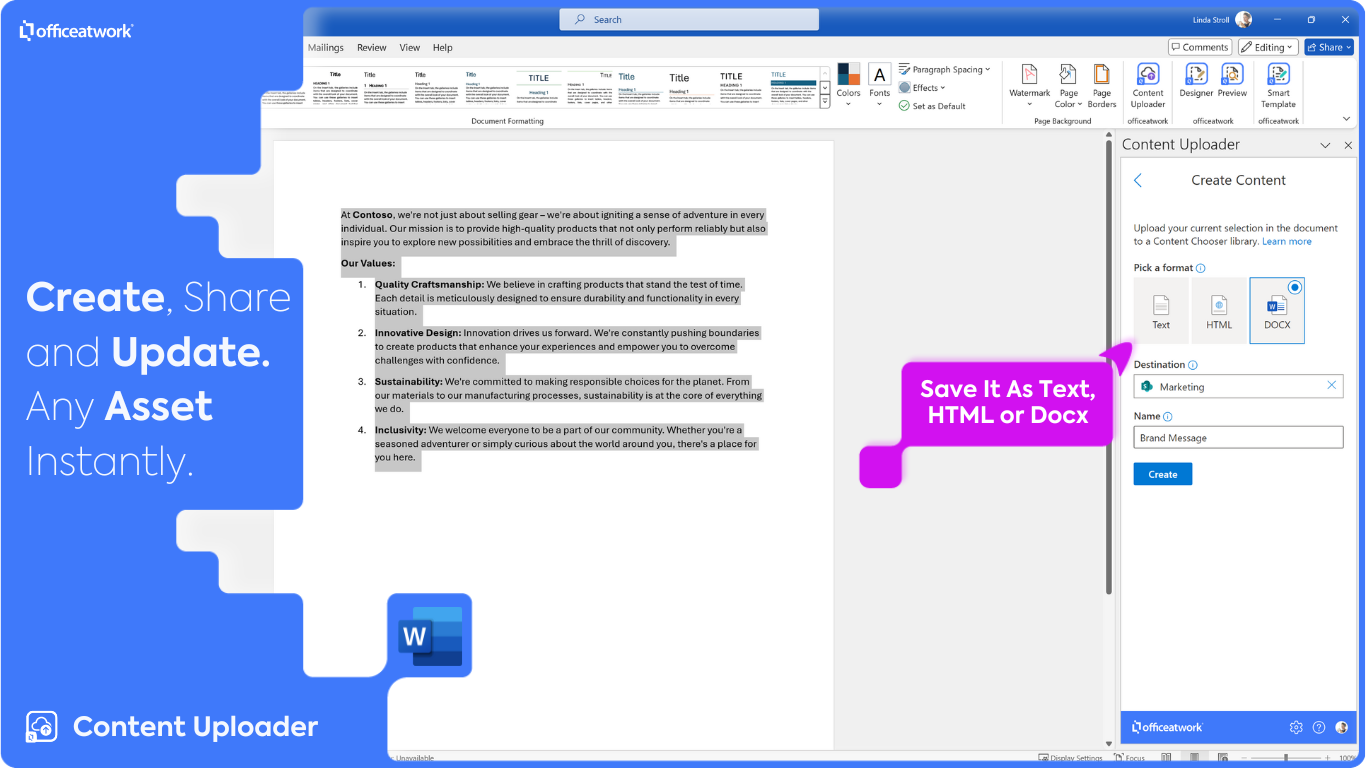Click the Page Color button
This screenshot has height=768, width=1366.
(1068, 85)
